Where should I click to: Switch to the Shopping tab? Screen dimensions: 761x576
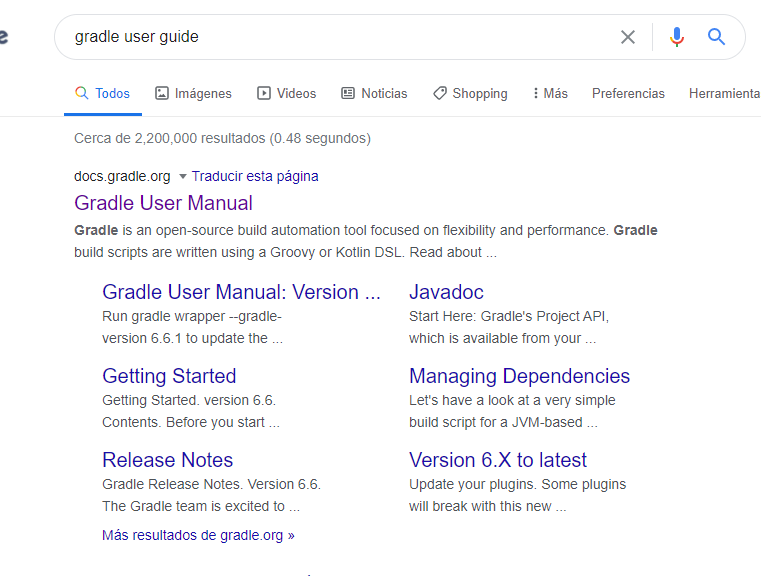point(470,93)
